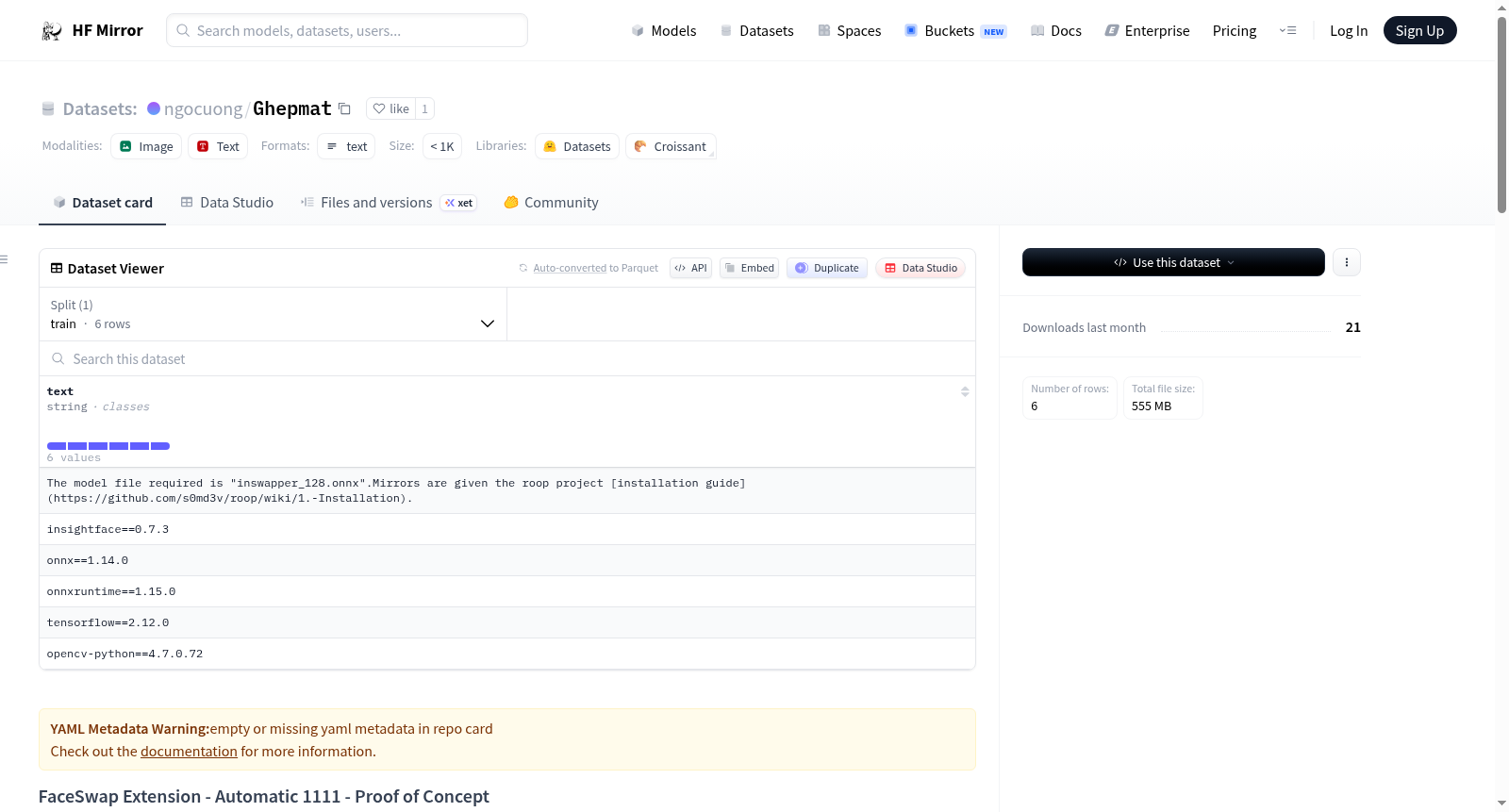Click the API button
Image resolution: width=1509 pixels, height=812 pixels.
click(690, 268)
